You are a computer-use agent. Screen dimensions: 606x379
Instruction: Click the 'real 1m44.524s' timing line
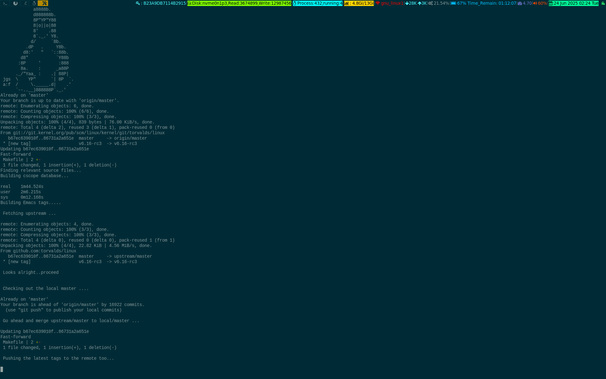click(22, 187)
